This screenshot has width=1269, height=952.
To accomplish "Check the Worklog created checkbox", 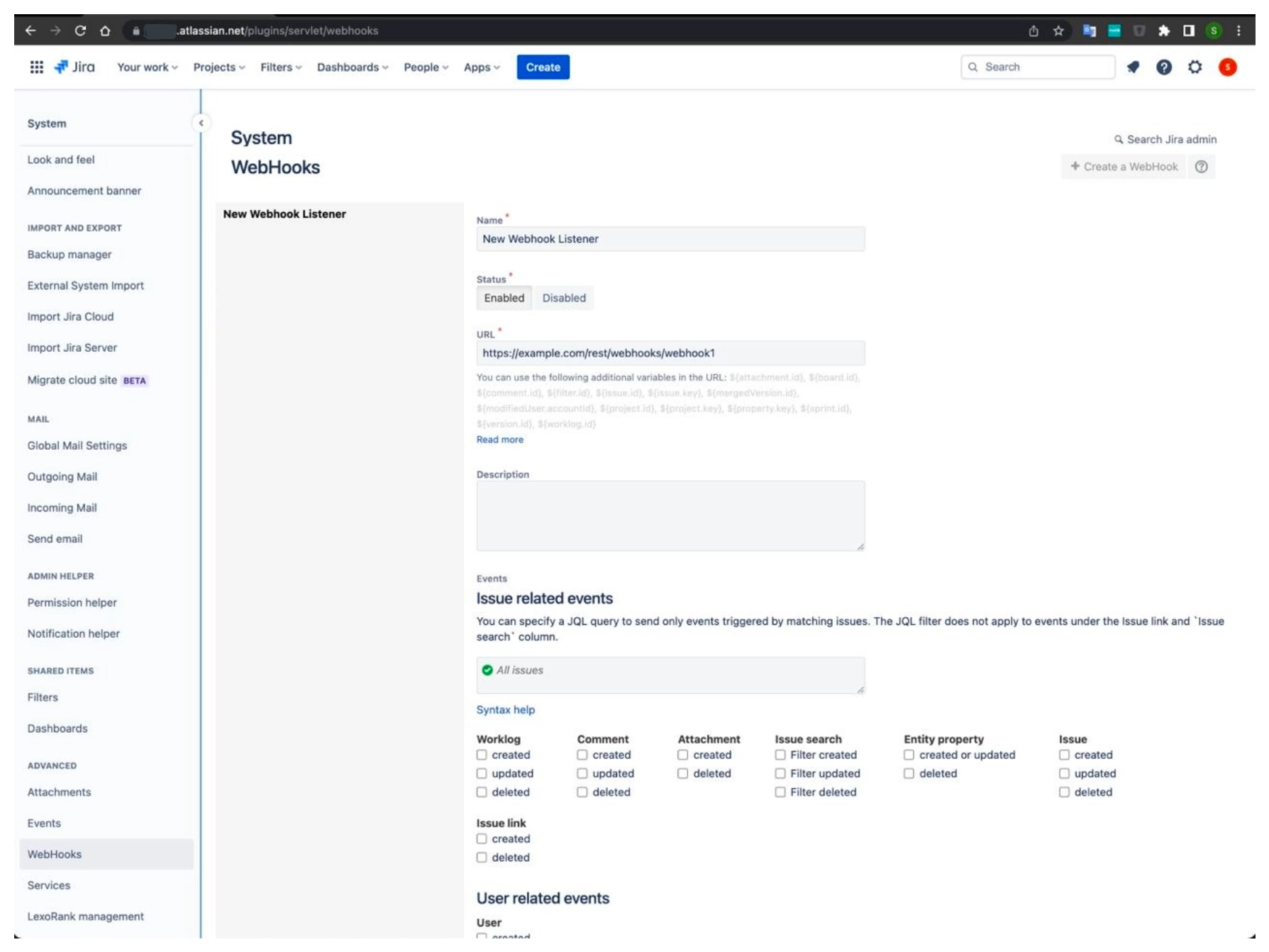I will [482, 755].
